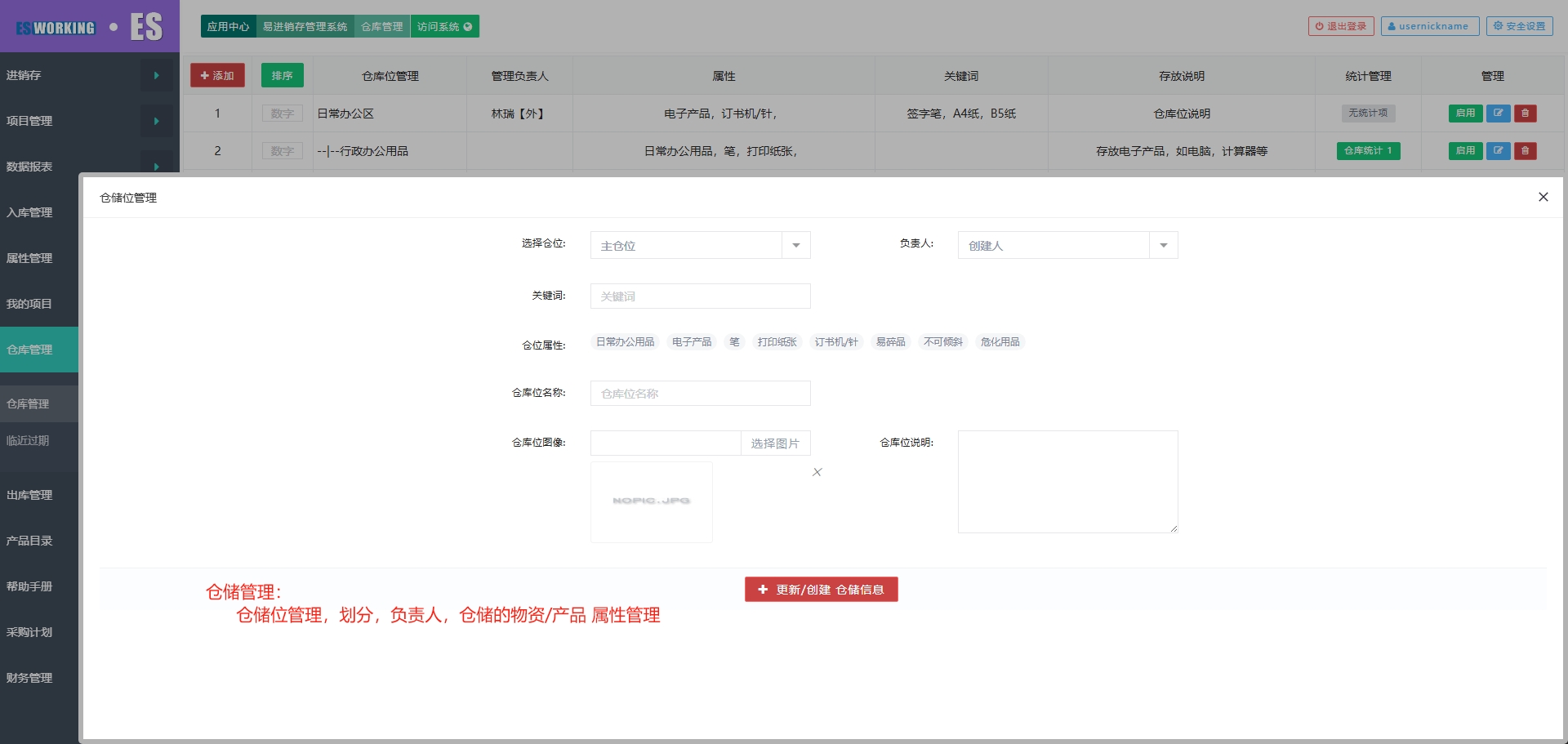This screenshot has width=1568, height=744.
Task: Select 出库管理 in the sidebar
Action: click(29, 495)
